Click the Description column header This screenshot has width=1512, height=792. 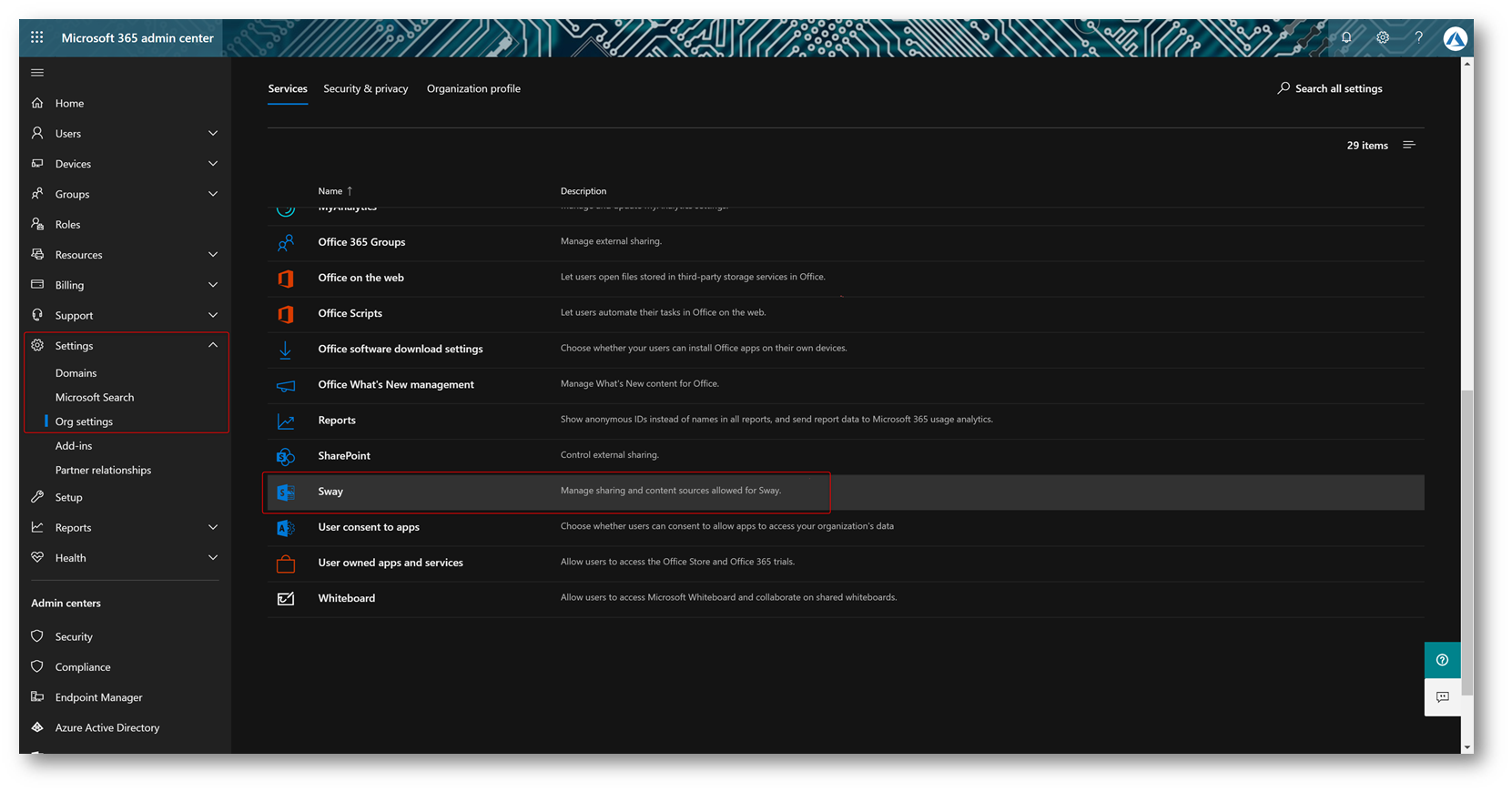click(583, 191)
